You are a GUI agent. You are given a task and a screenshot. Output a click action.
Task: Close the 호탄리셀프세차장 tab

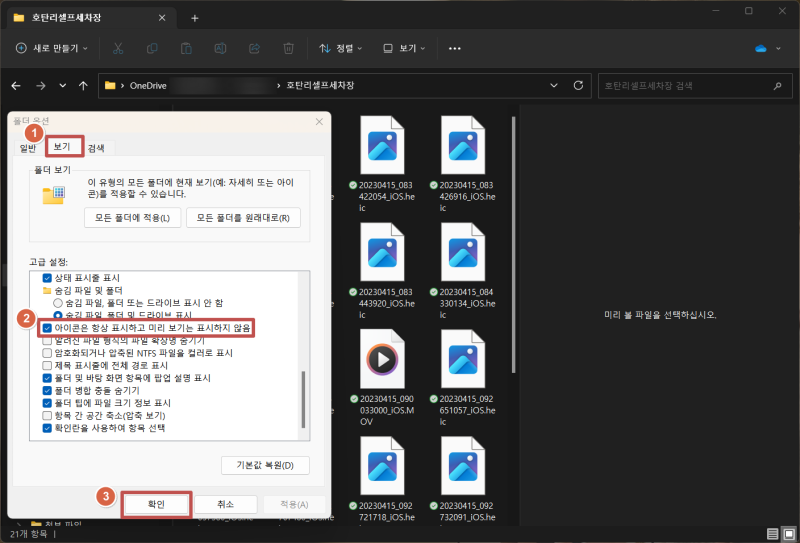tap(162, 18)
